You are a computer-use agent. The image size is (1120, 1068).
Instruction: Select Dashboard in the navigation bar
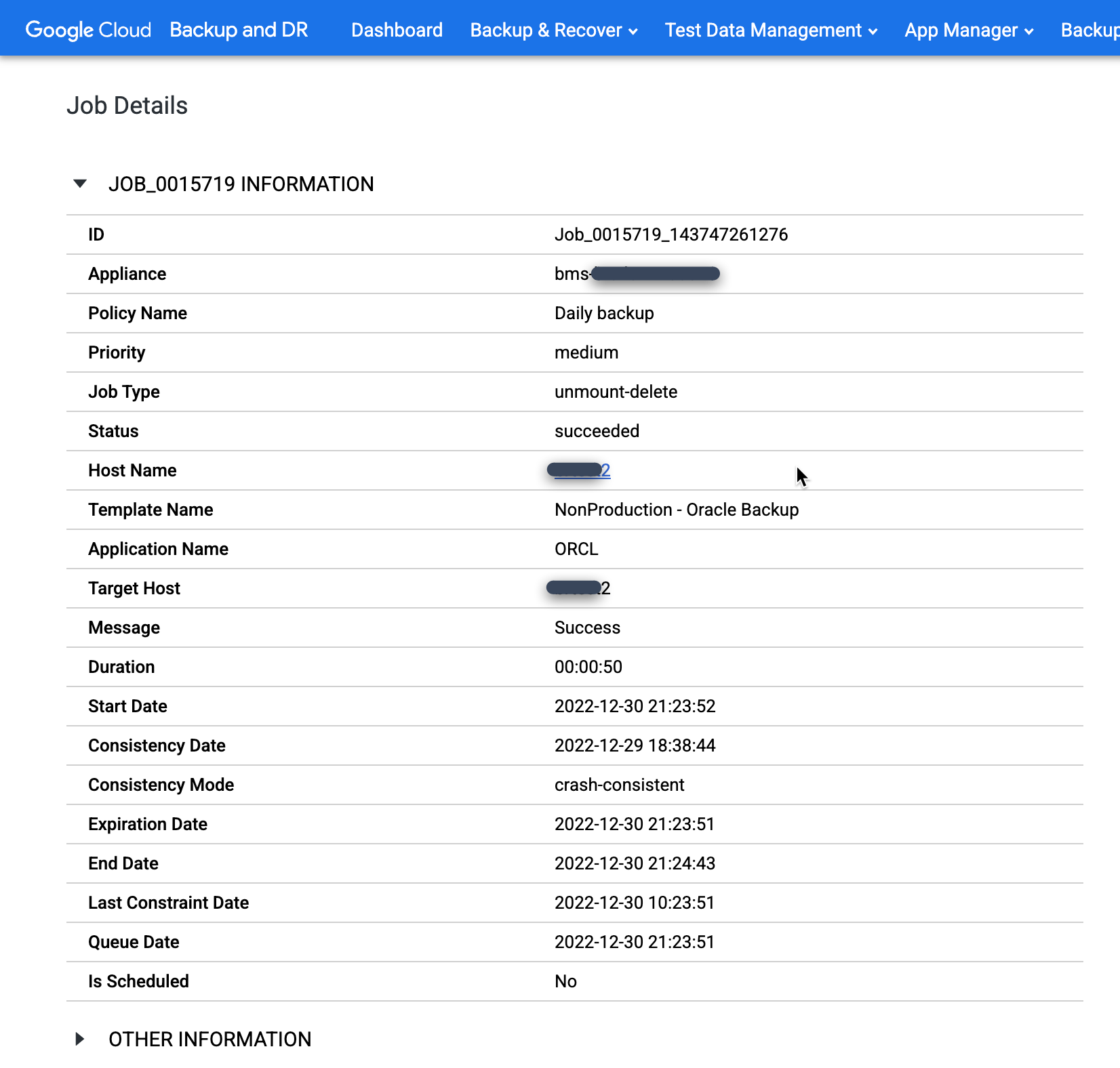click(397, 30)
